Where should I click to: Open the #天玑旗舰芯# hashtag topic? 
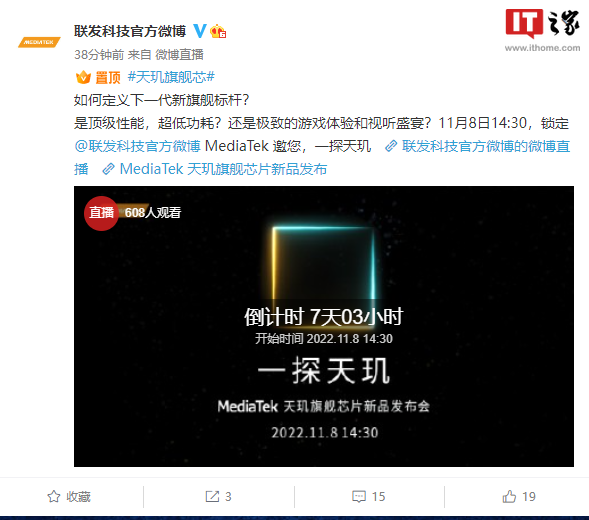point(171,77)
